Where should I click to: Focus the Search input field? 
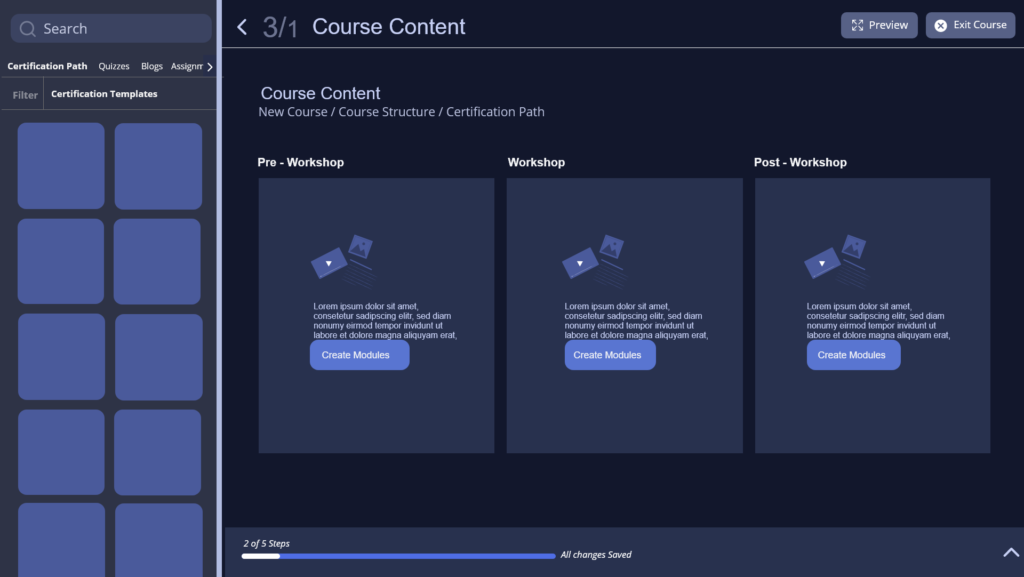coord(112,29)
